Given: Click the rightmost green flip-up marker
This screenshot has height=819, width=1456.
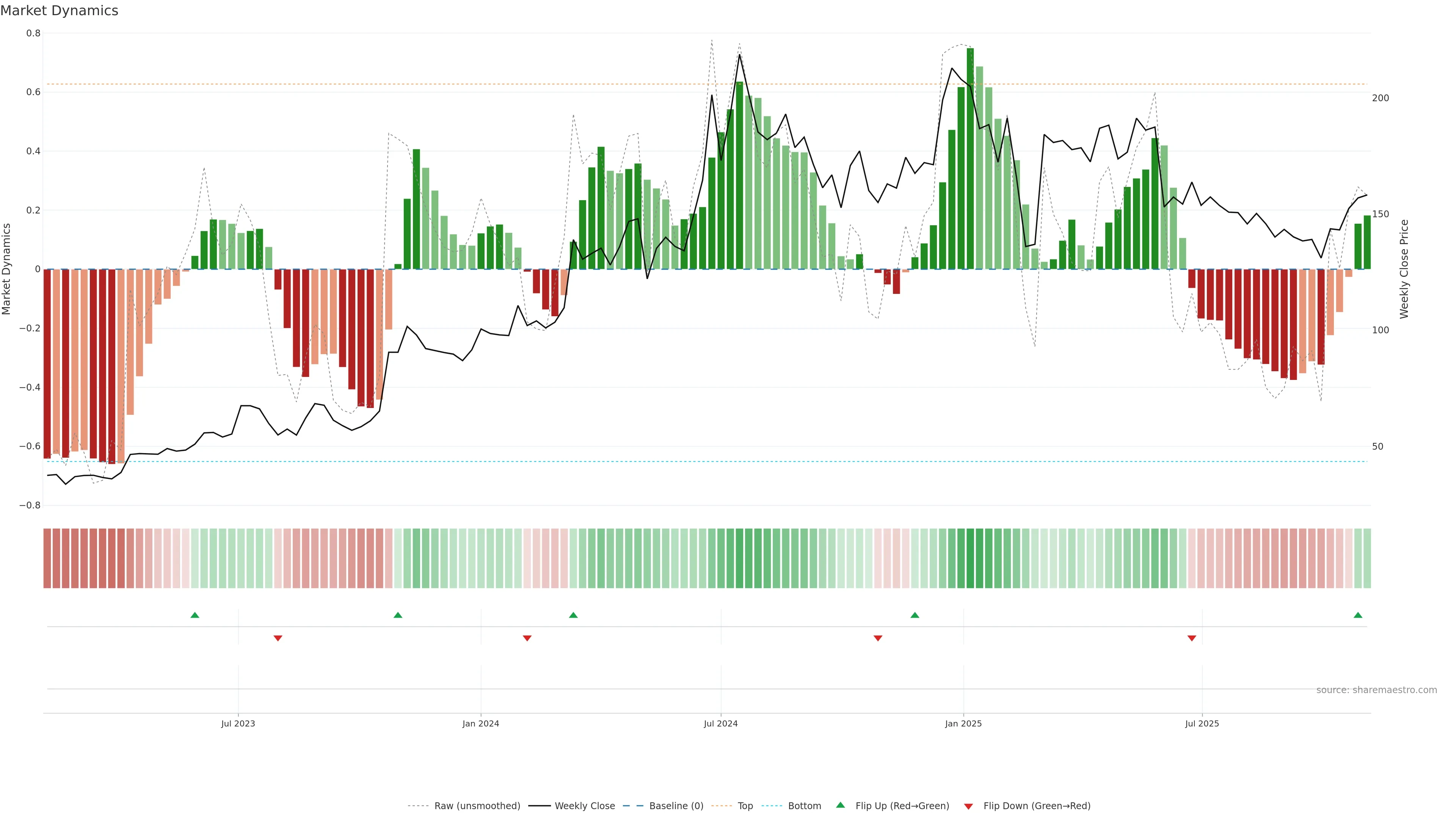Looking at the screenshot, I should click(x=1358, y=615).
